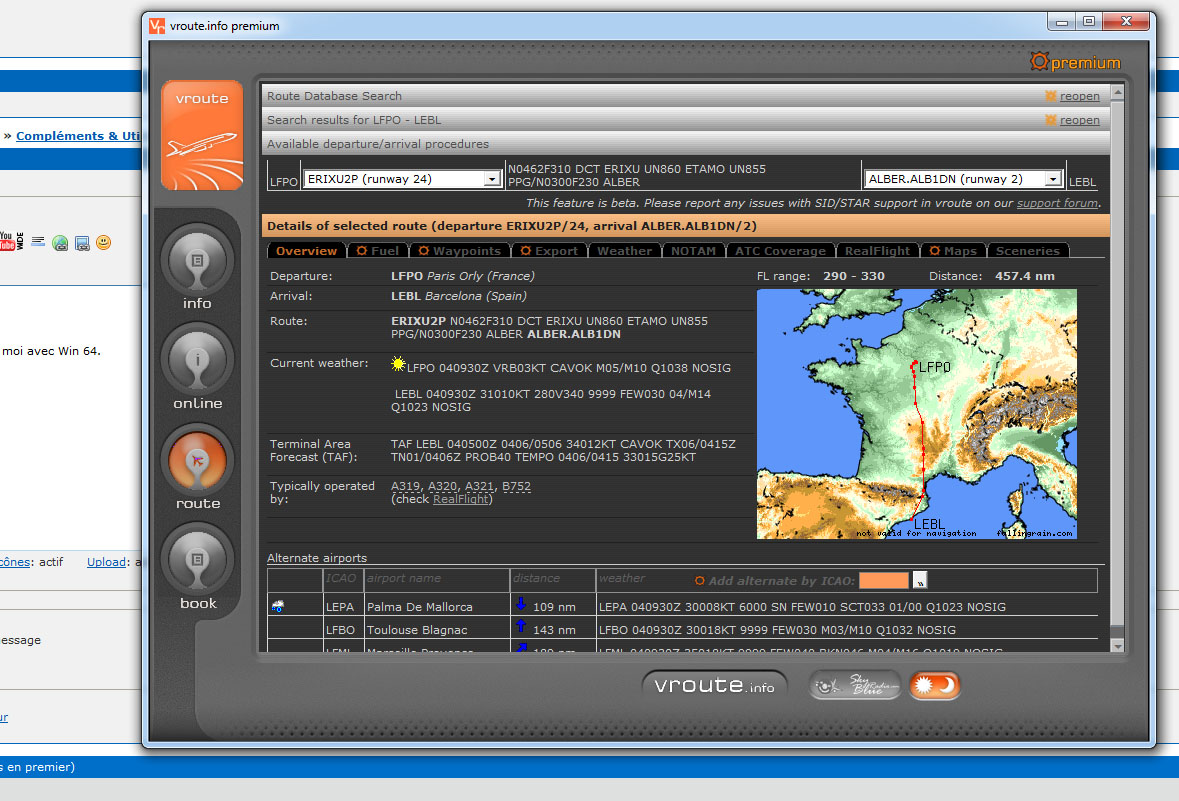Switch to the NOTAM tab
This screenshot has height=801, width=1179.
693,250
